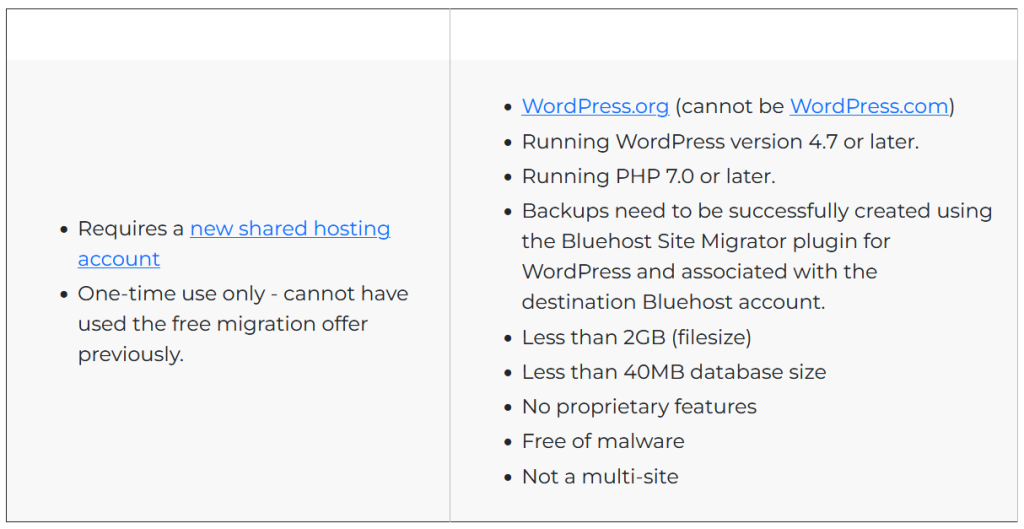Image resolution: width=1024 pixels, height=529 pixels.
Task: Click the 'Running PHP 7.0 or later' item
Action: (x=648, y=176)
